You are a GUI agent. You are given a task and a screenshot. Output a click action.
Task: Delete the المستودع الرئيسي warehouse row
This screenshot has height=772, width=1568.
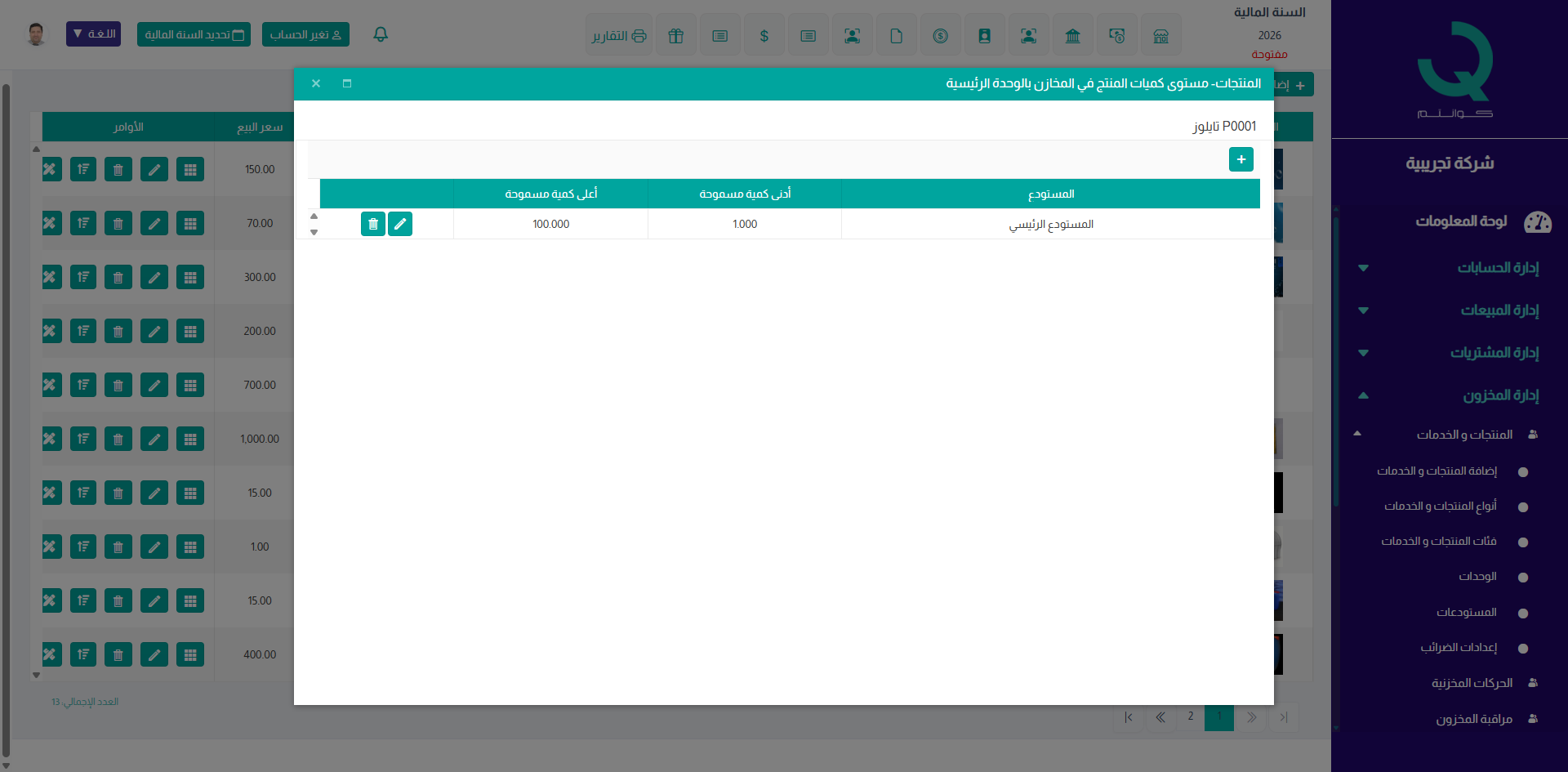[373, 224]
